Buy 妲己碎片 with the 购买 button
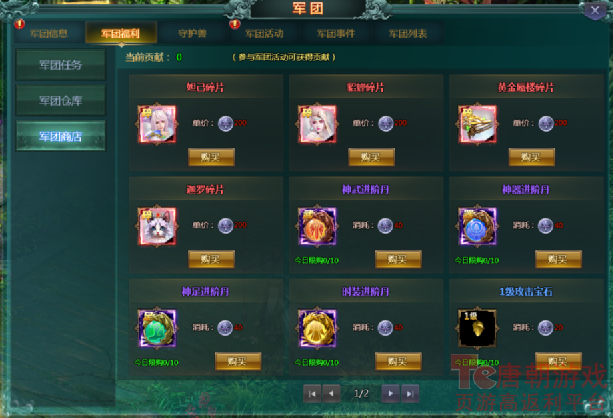 coord(211,157)
